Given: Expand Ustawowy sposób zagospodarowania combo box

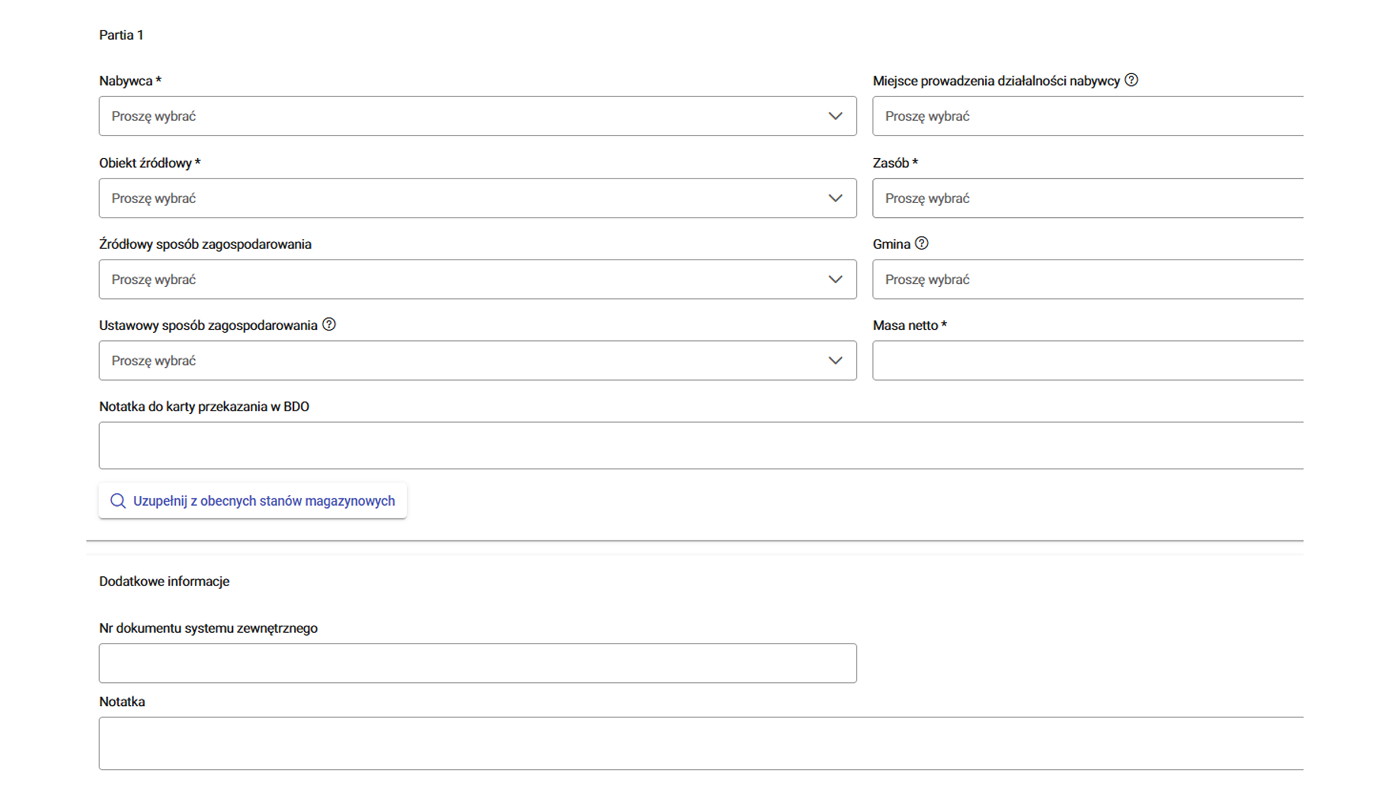Looking at the screenshot, I should [460, 360].
